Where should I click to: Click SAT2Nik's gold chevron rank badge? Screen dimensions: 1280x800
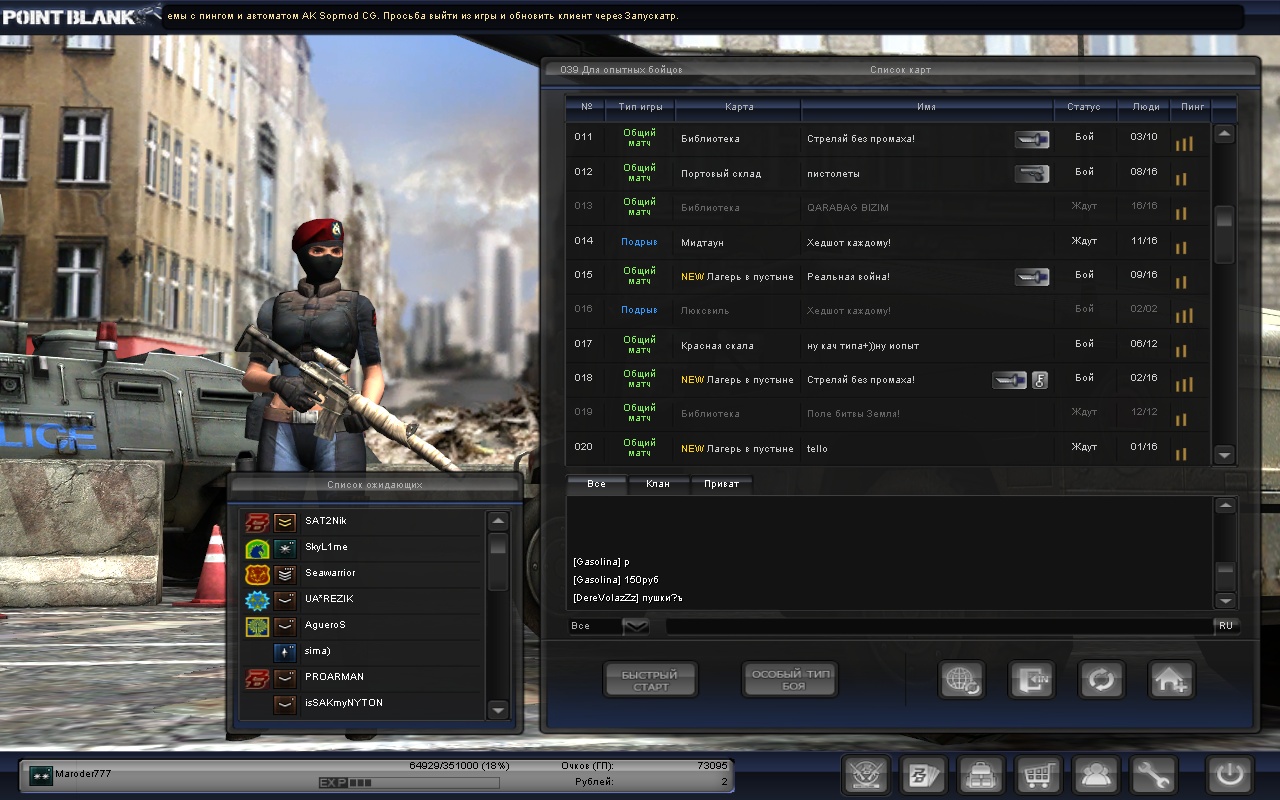(x=286, y=521)
